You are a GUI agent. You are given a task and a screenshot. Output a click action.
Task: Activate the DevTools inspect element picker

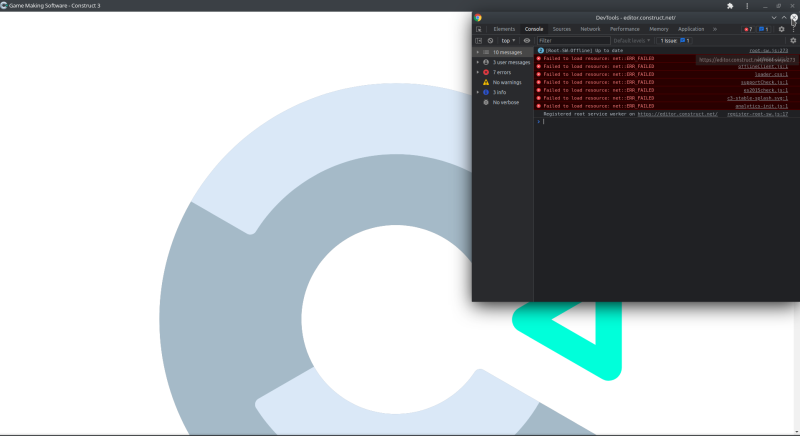tap(479, 29)
